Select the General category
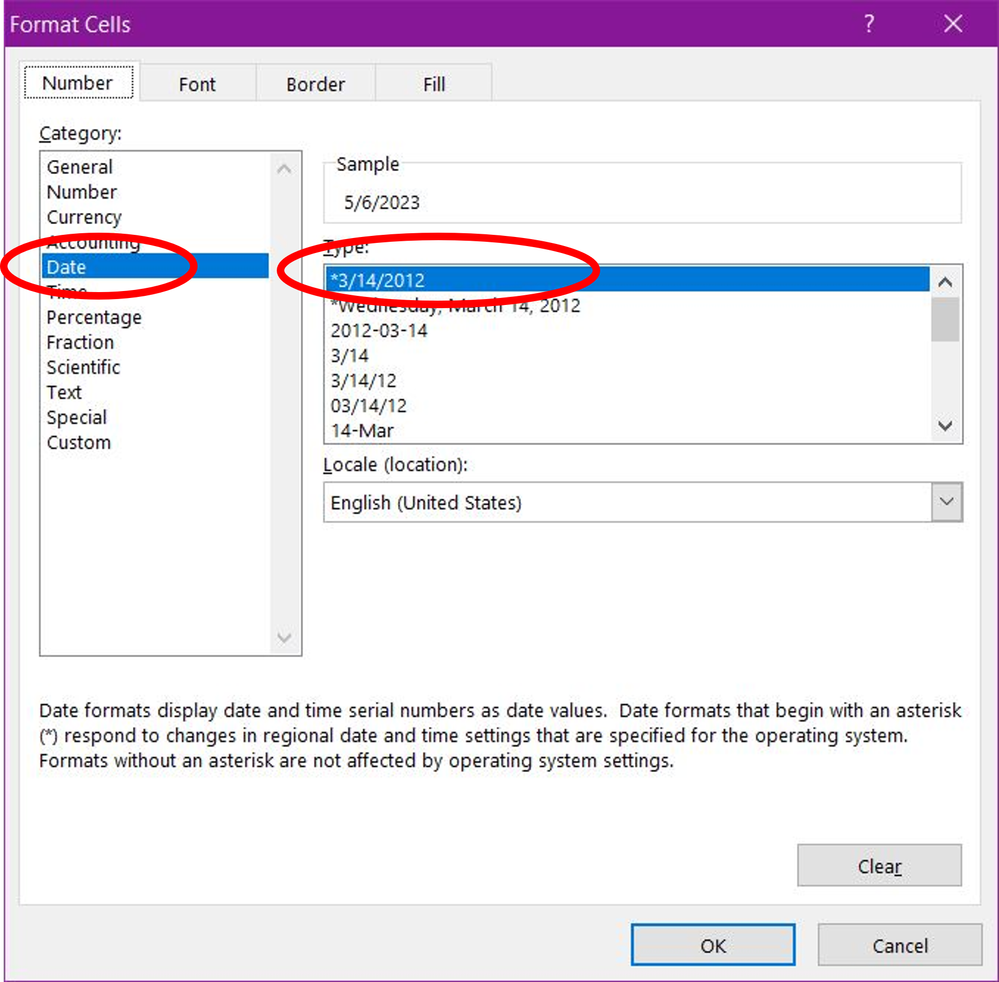999x982 pixels. click(155, 167)
